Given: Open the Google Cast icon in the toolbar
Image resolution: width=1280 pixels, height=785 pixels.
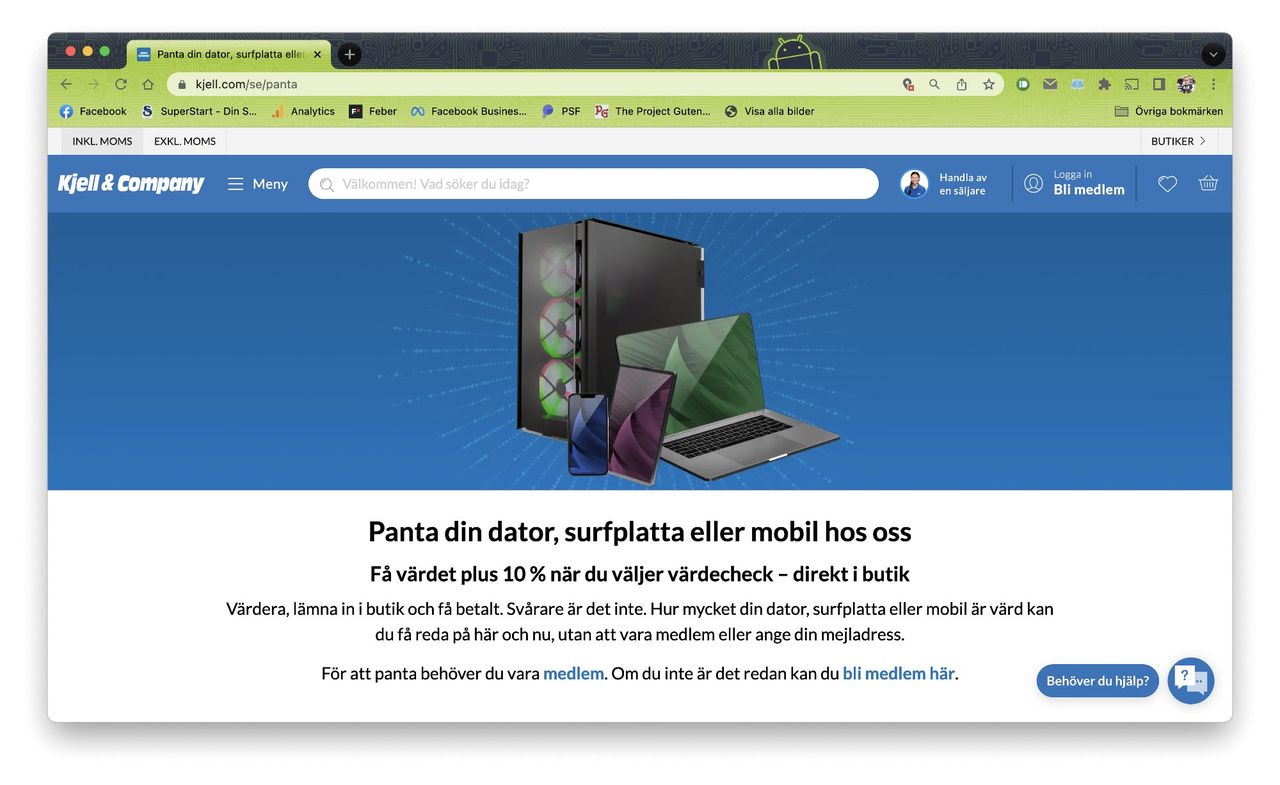Looking at the screenshot, I should coord(1133,84).
